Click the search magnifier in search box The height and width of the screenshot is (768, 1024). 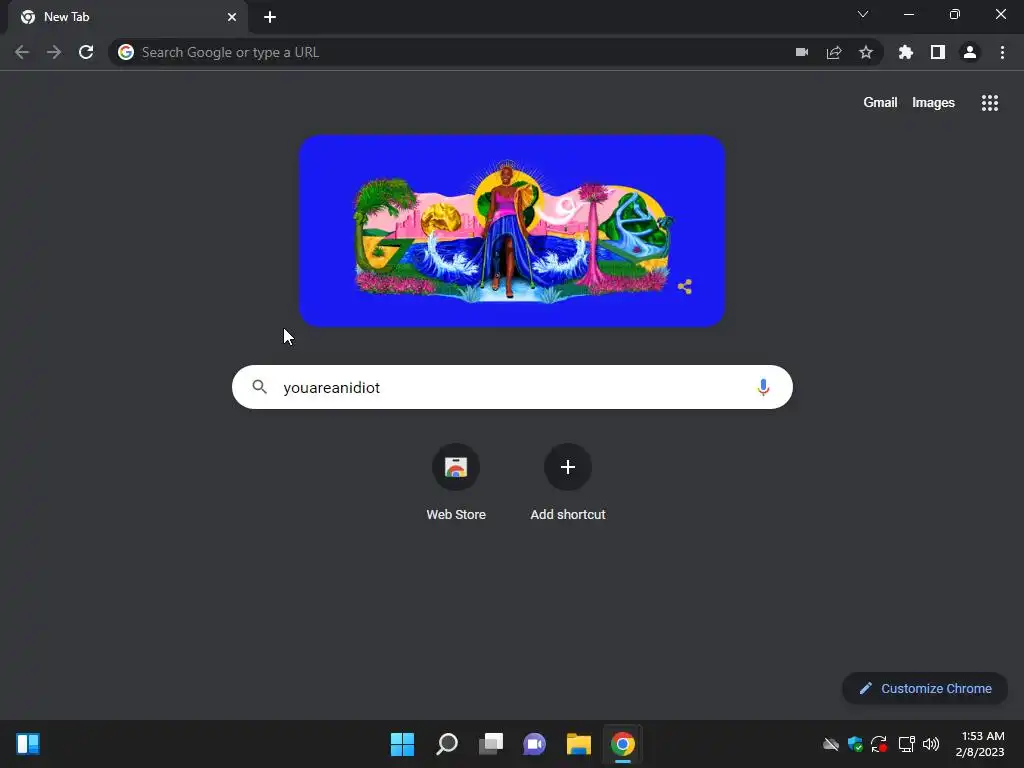pyautogui.click(x=260, y=387)
